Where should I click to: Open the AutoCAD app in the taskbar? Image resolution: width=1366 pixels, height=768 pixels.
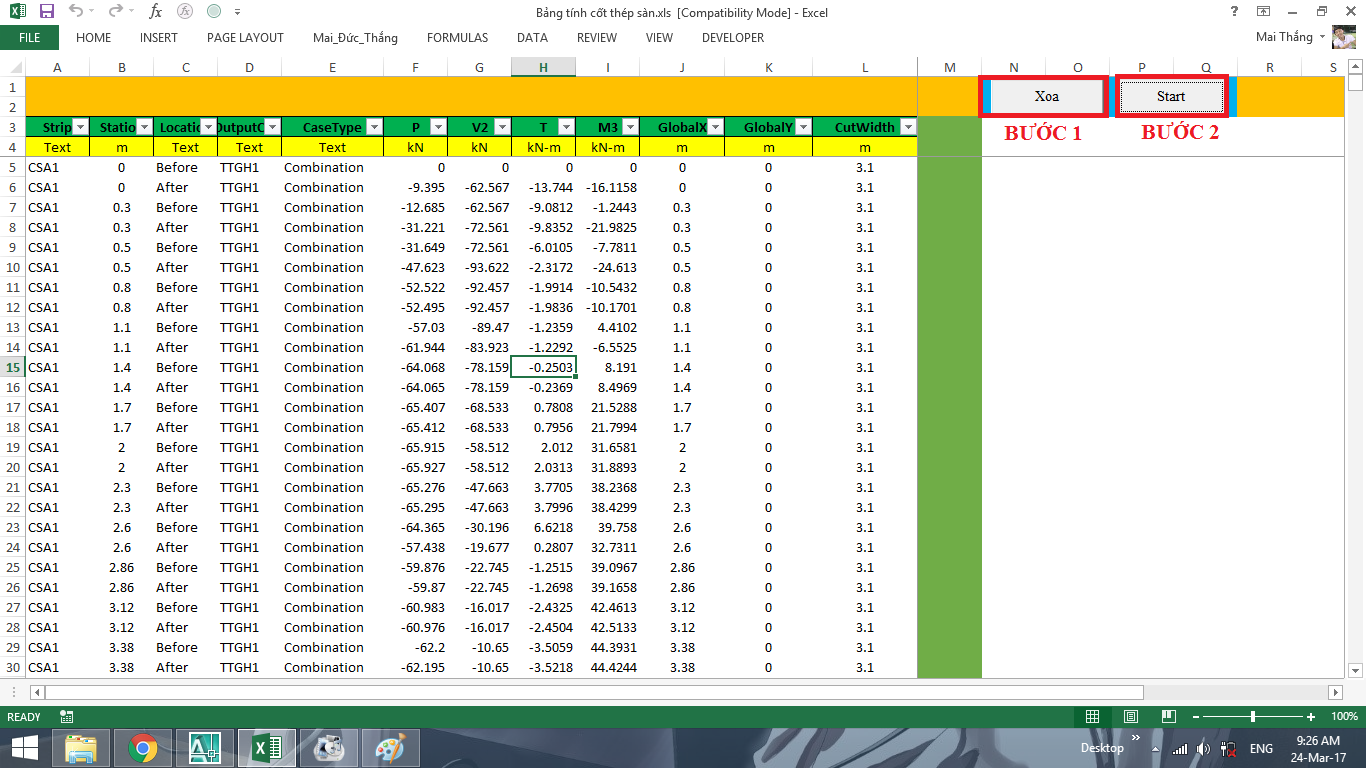click(205, 747)
